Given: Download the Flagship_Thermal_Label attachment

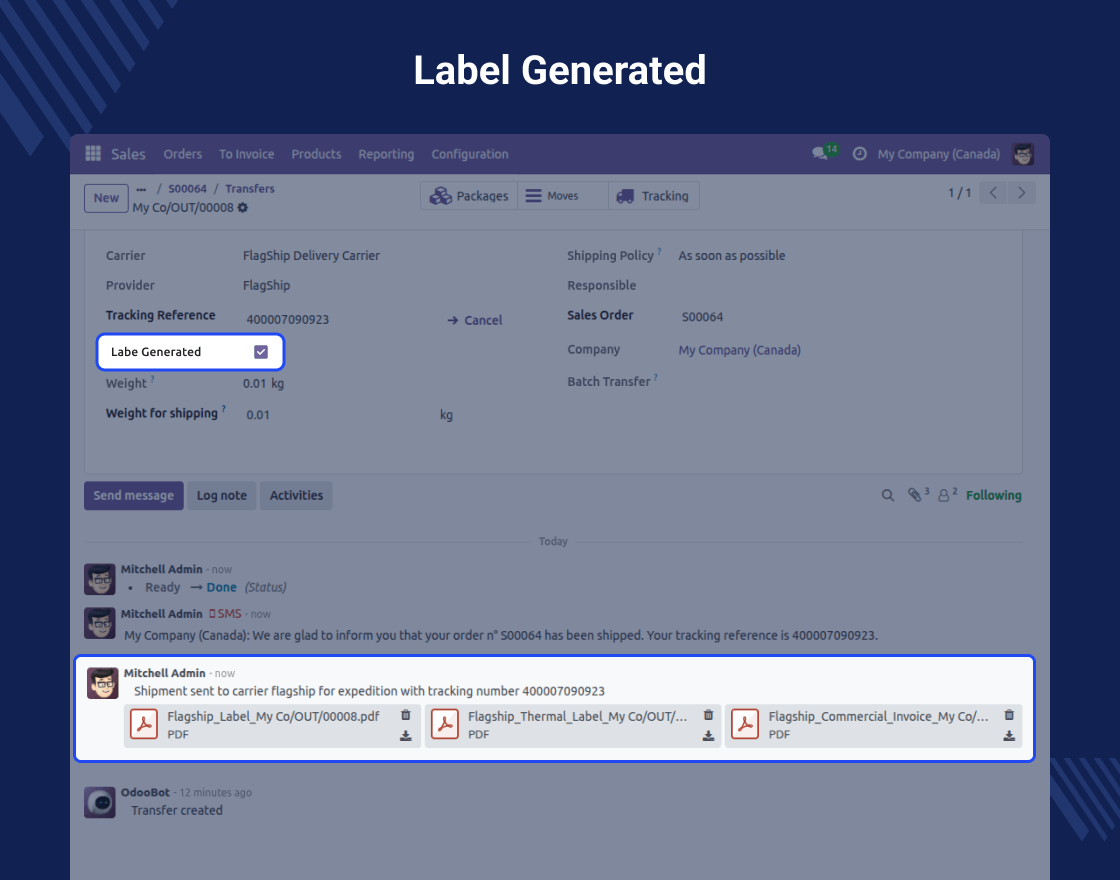Looking at the screenshot, I should [709, 736].
